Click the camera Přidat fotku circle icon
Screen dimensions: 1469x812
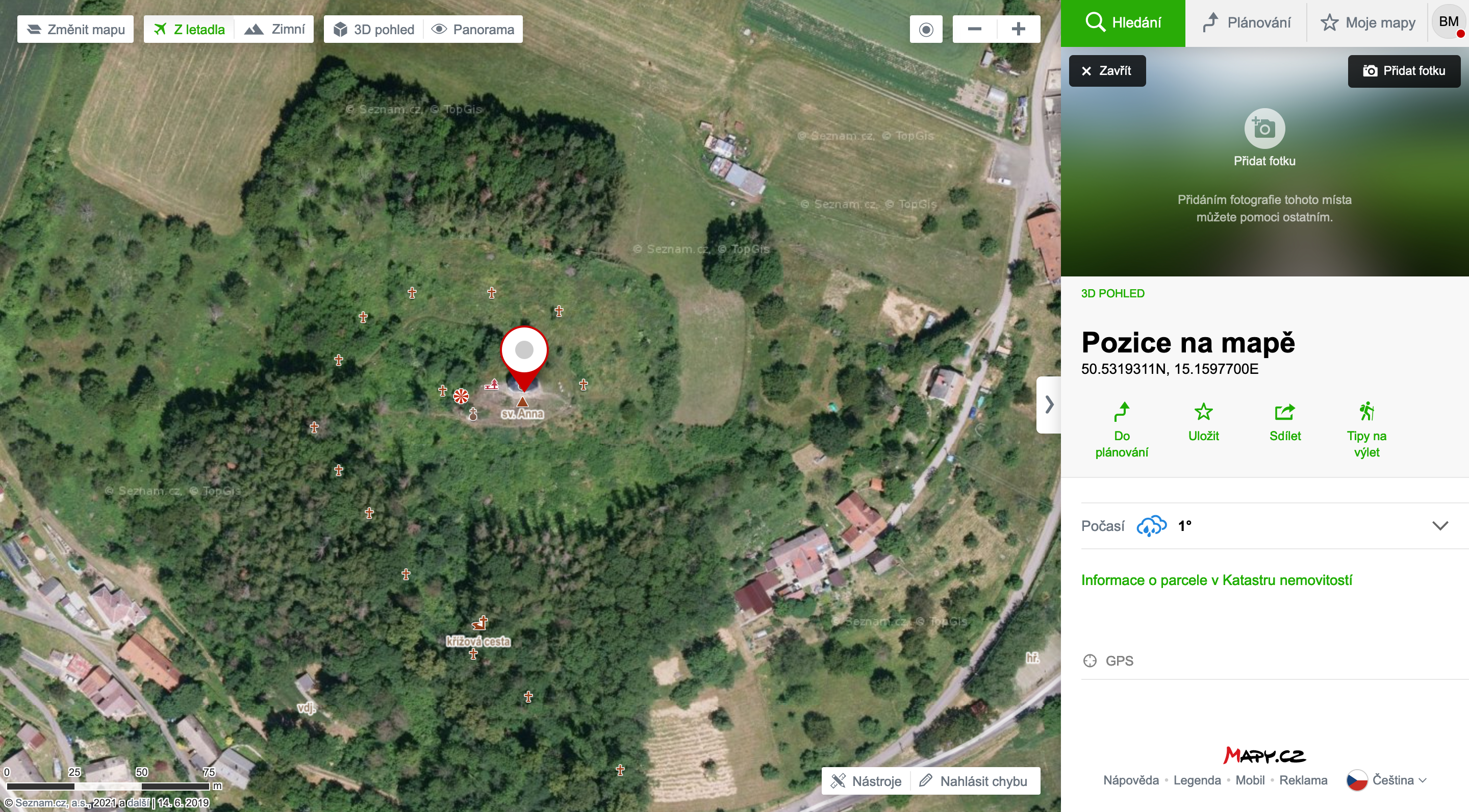click(x=1264, y=129)
